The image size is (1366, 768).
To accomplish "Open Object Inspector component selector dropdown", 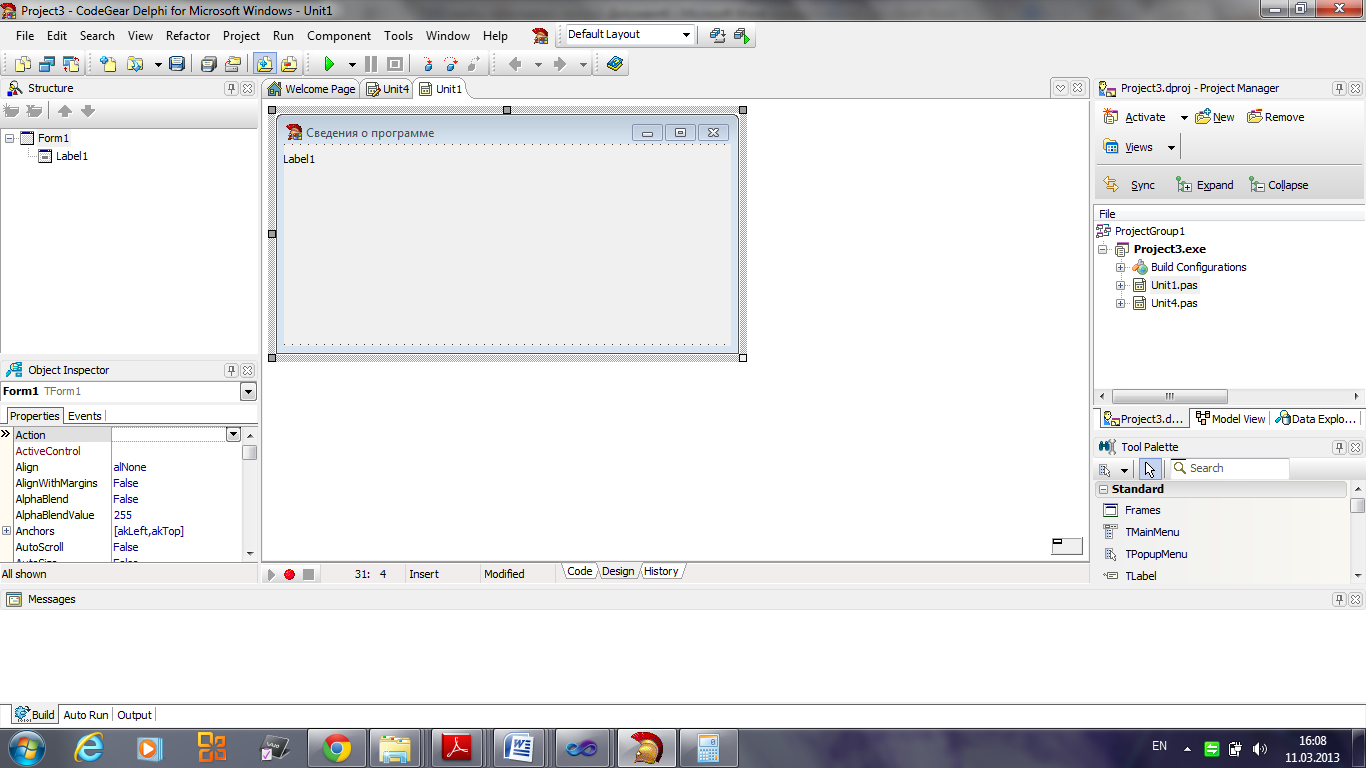I will point(248,392).
